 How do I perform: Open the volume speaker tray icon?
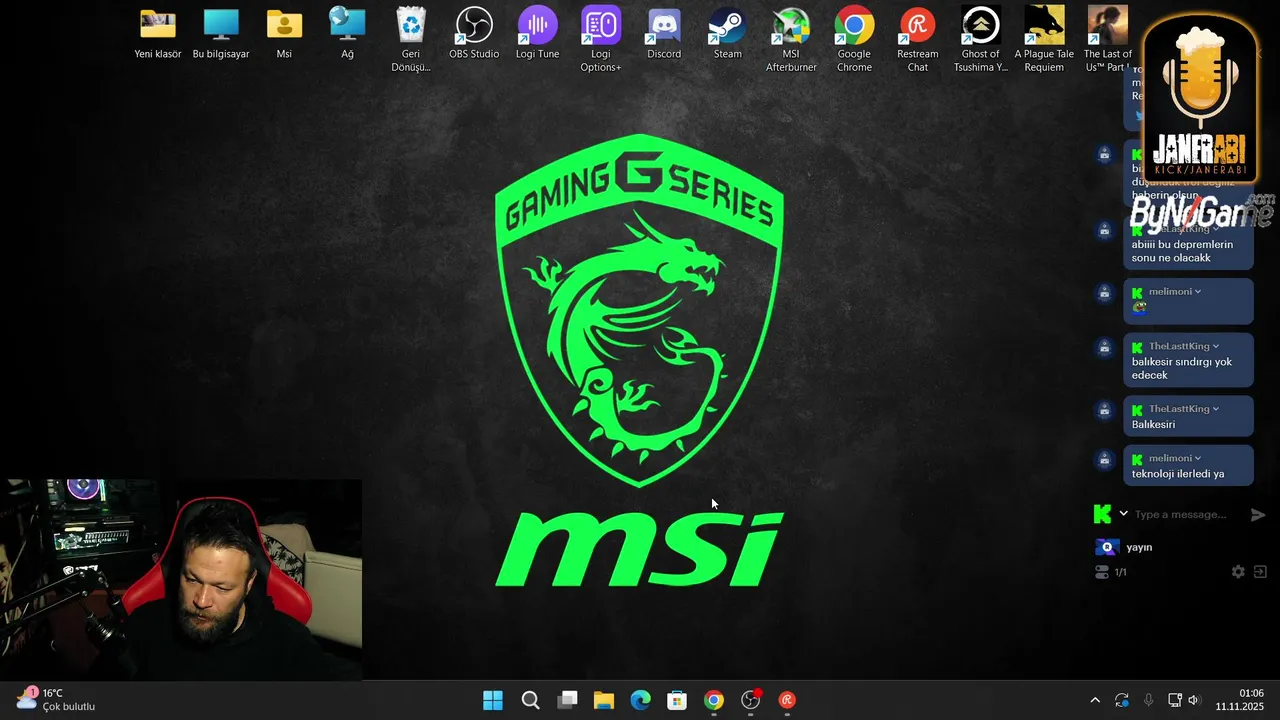(x=1193, y=700)
